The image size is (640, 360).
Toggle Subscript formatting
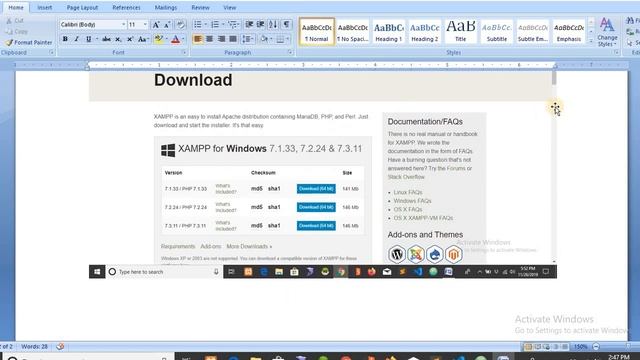click(x=118, y=39)
